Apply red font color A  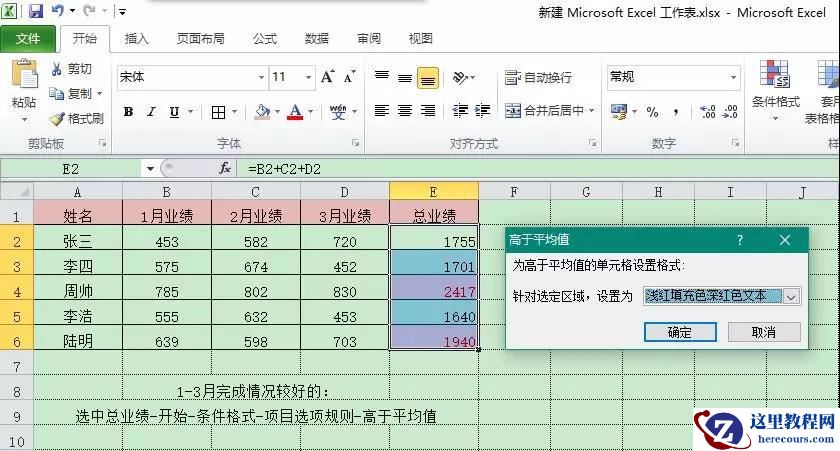[x=295, y=112]
